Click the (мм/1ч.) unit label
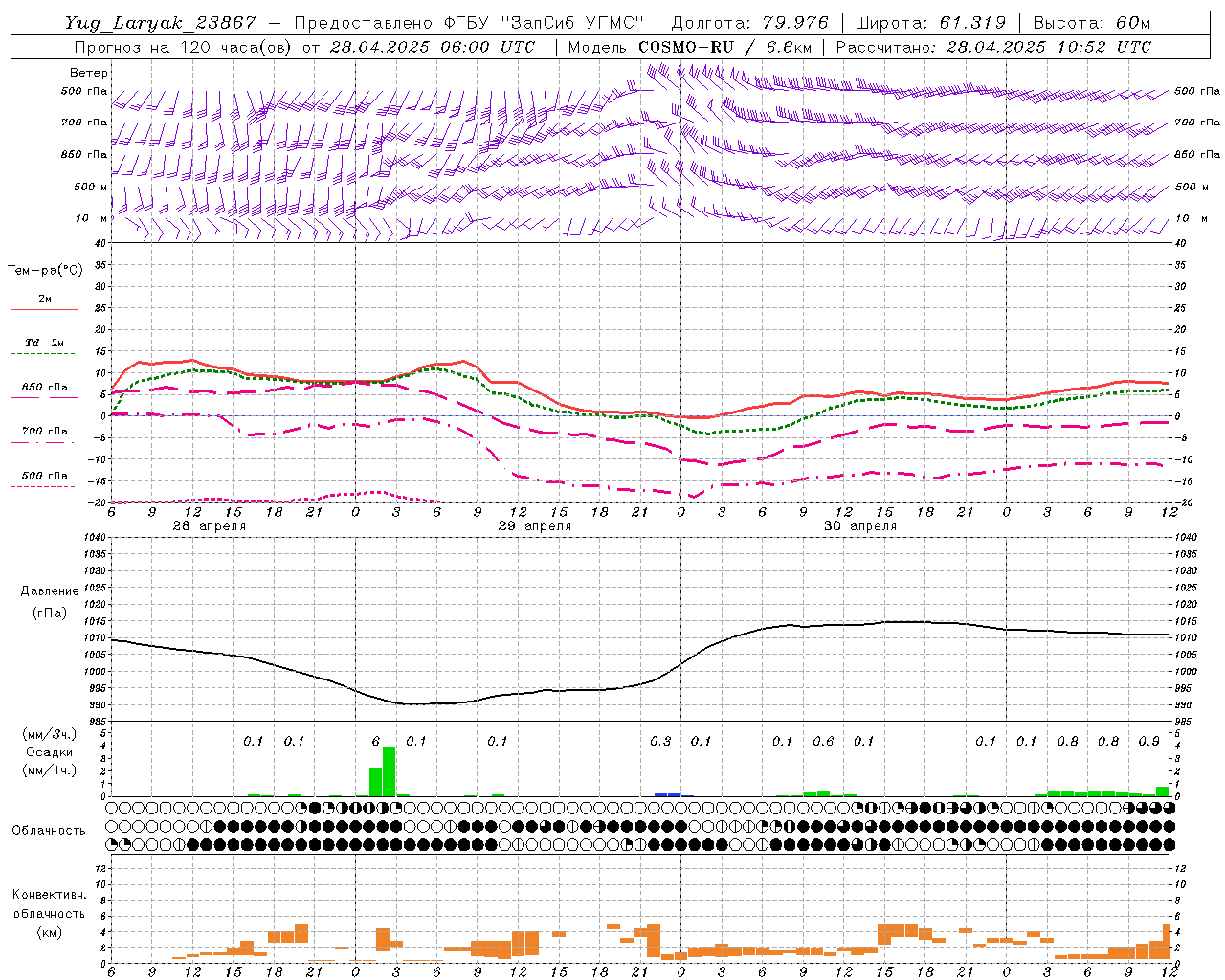 (50, 770)
